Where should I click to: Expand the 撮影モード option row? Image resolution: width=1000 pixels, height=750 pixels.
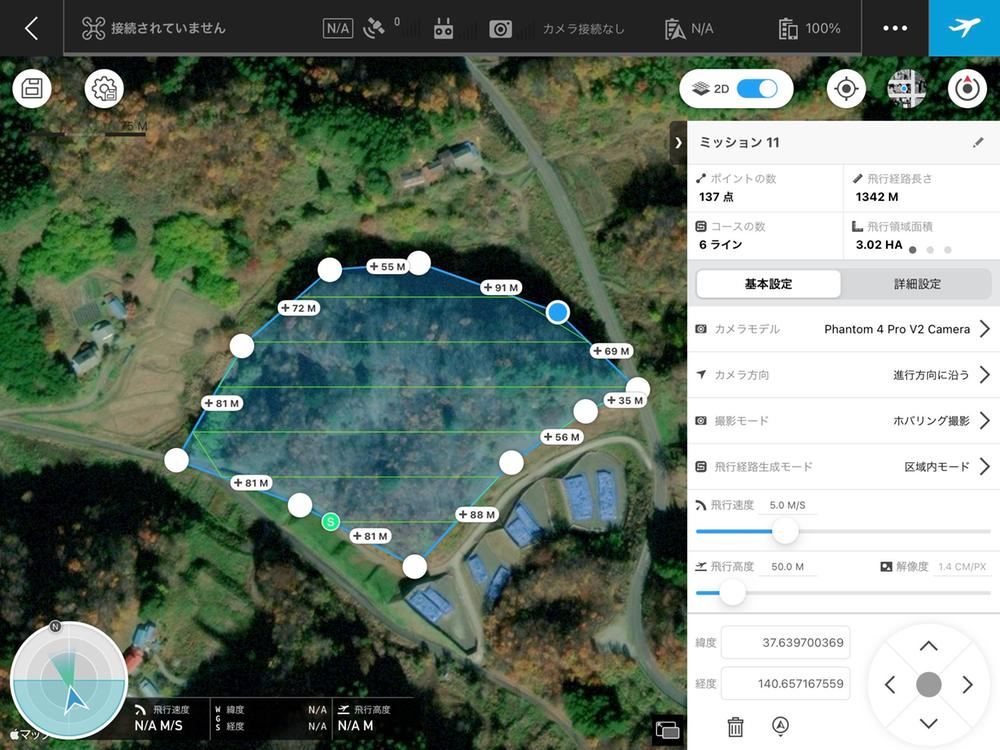pyautogui.click(x=843, y=421)
